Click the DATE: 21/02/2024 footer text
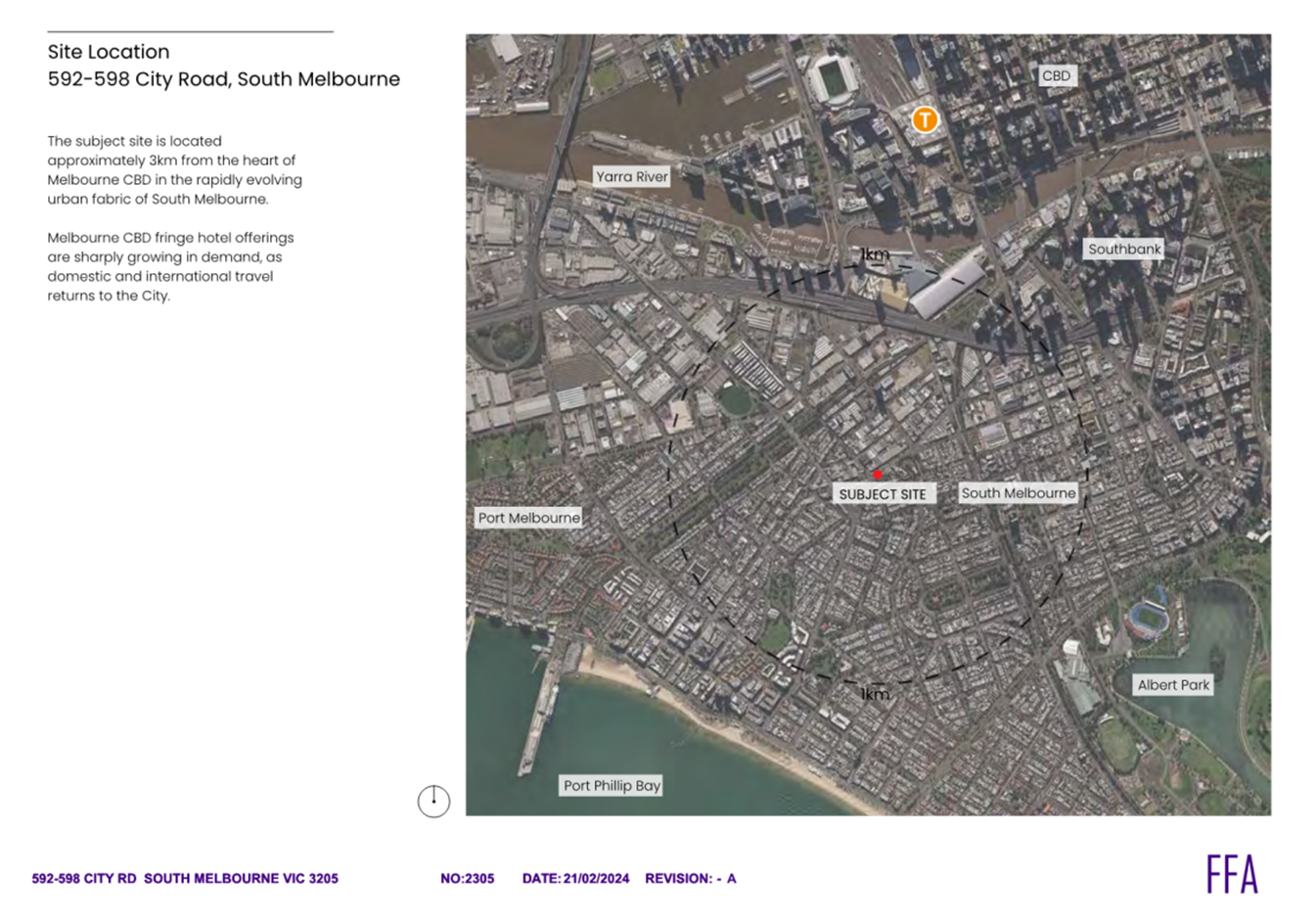Screen dimensions: 1316x920 point(575,879)
